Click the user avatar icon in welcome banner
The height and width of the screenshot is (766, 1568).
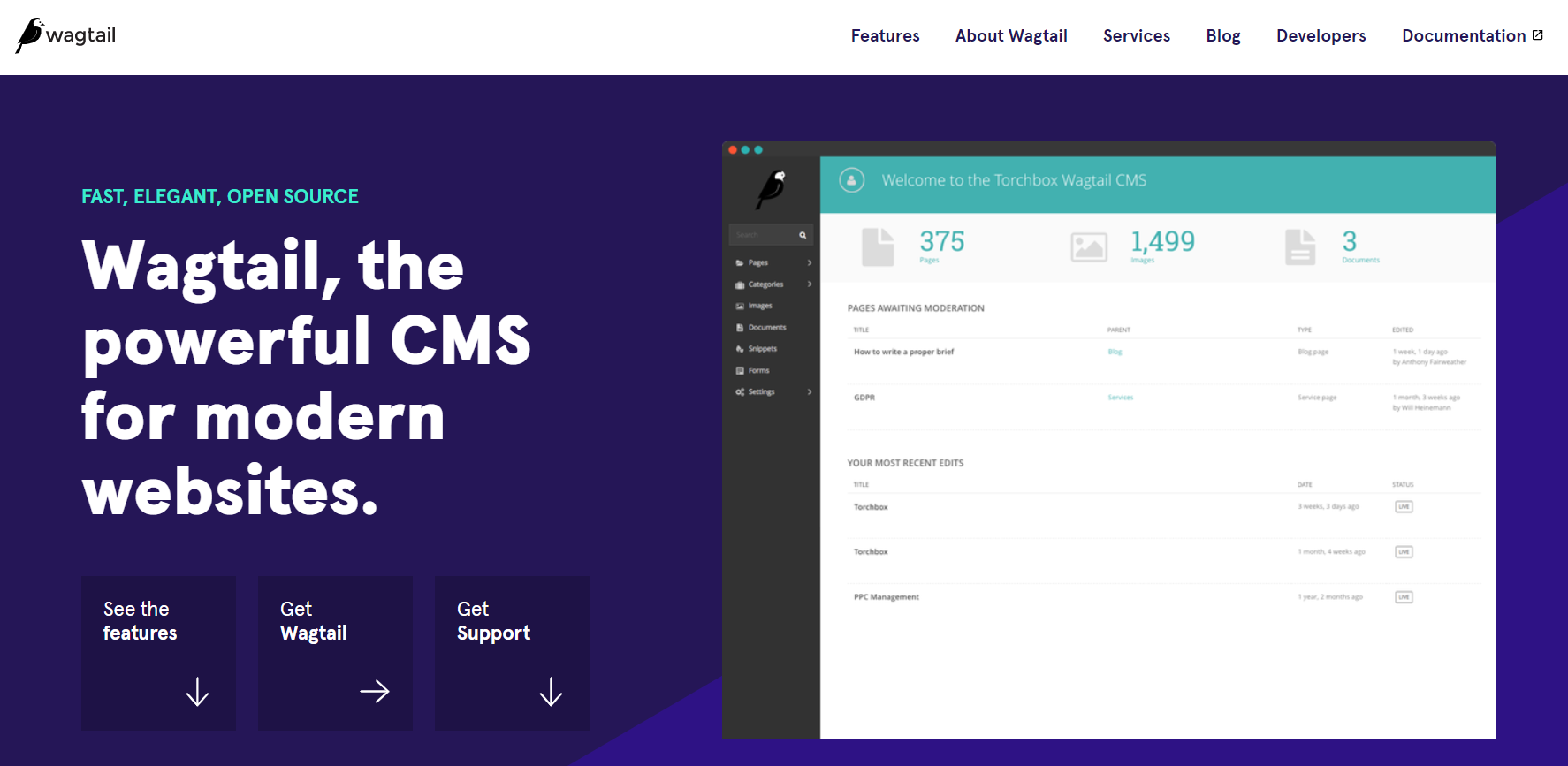pos(851,180)
